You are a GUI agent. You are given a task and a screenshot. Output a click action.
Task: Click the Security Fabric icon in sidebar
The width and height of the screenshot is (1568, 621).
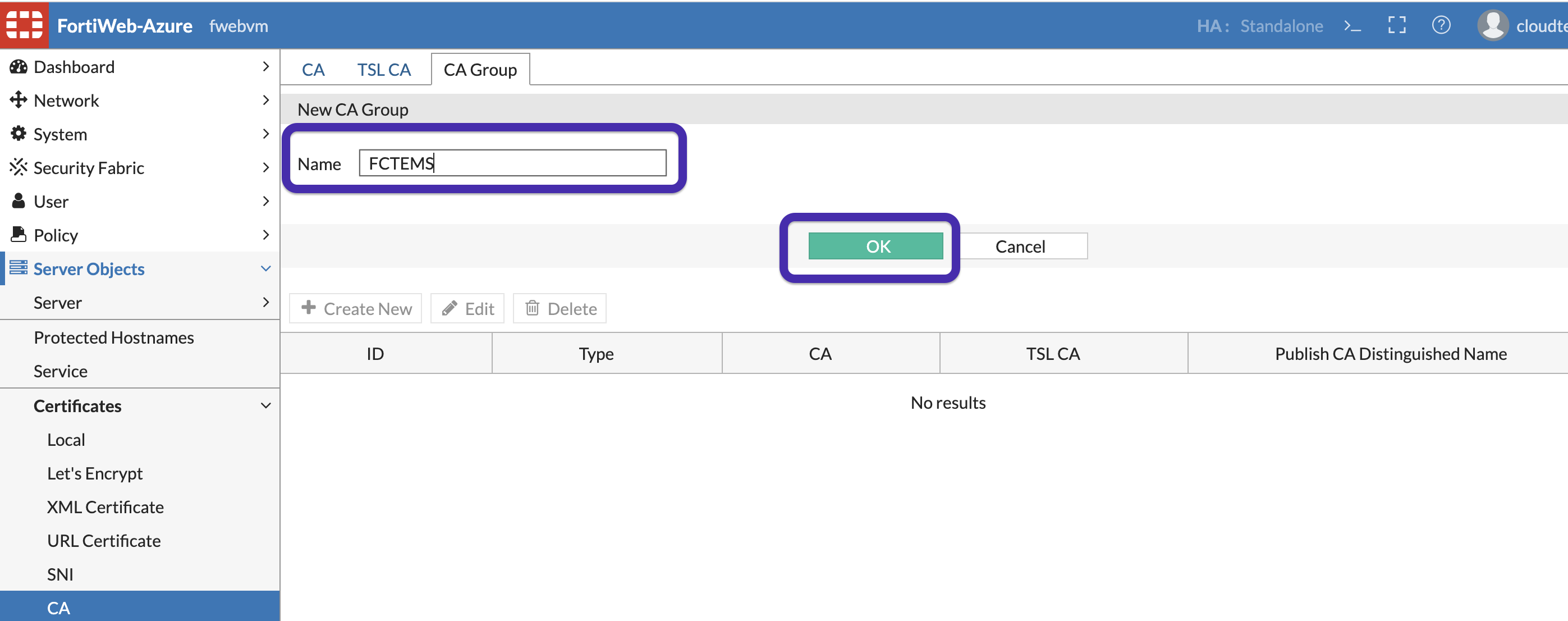pyautogui.click(x=17, y=166)
